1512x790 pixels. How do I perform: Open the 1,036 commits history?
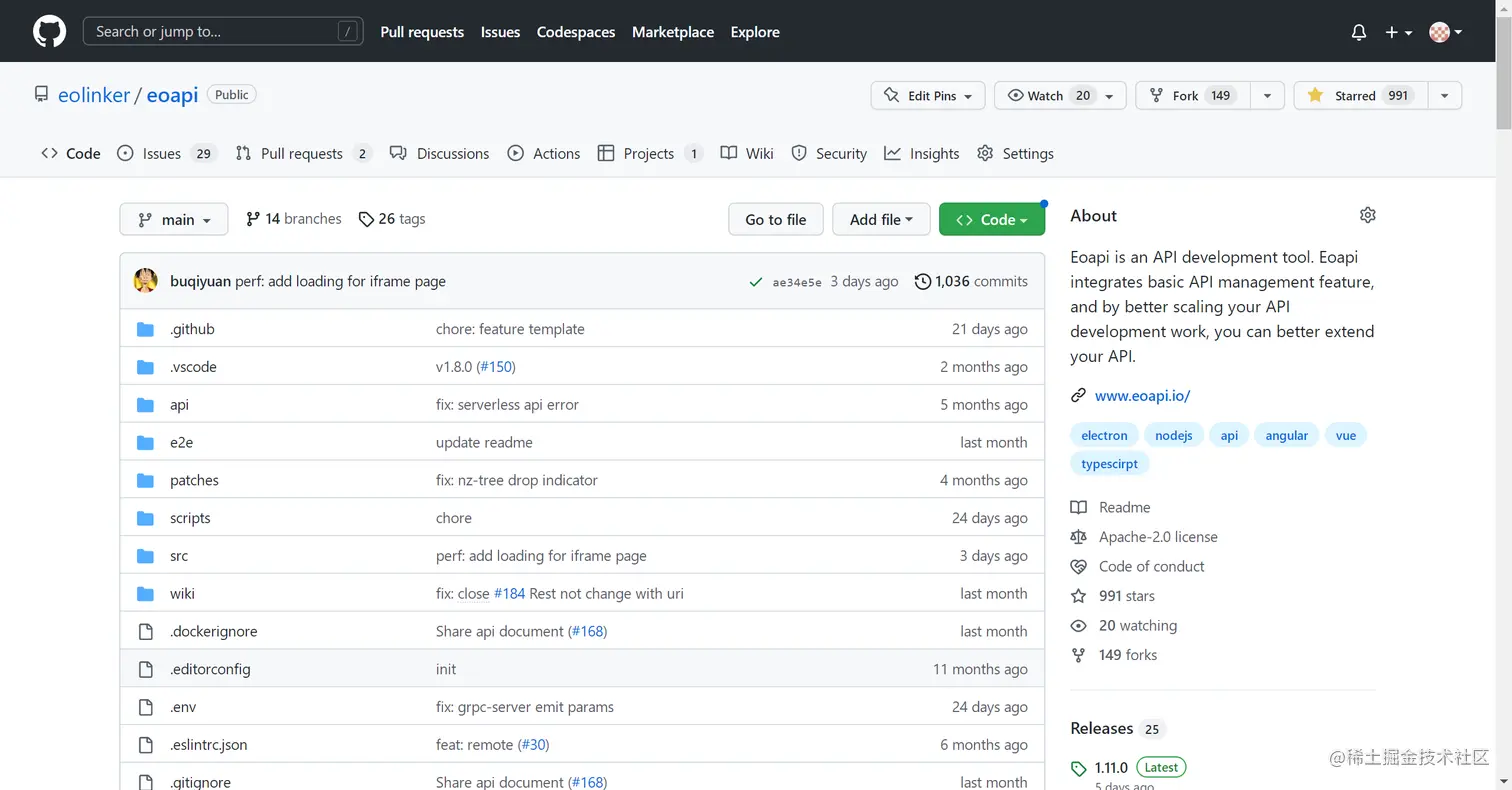click(971, 281)
